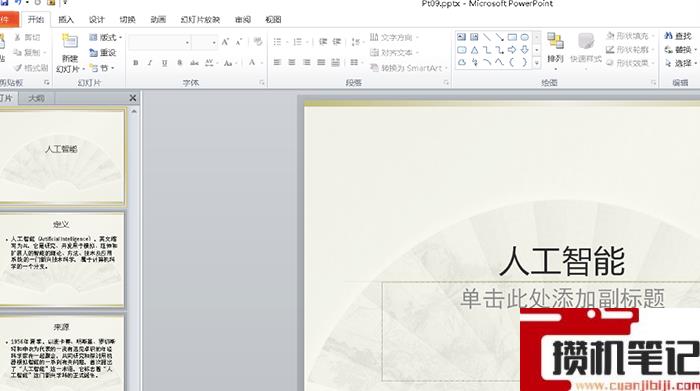Select the straight line shape
Viewport: 700px width, 391px height.
(x=487, y=37)
